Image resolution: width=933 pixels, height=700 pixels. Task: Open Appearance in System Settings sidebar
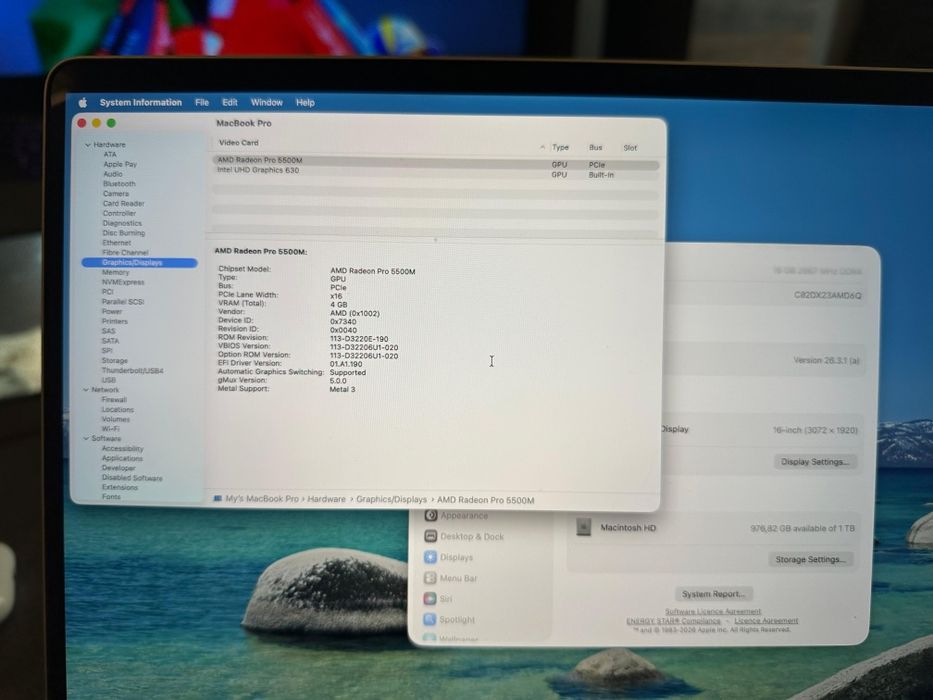457,515
